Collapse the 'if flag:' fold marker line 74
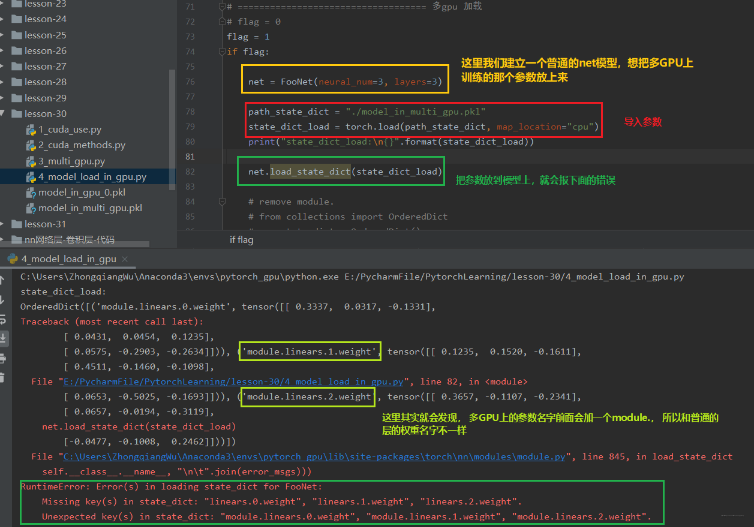Viewport: 754px width, 527px height. (x=222, y=51)
